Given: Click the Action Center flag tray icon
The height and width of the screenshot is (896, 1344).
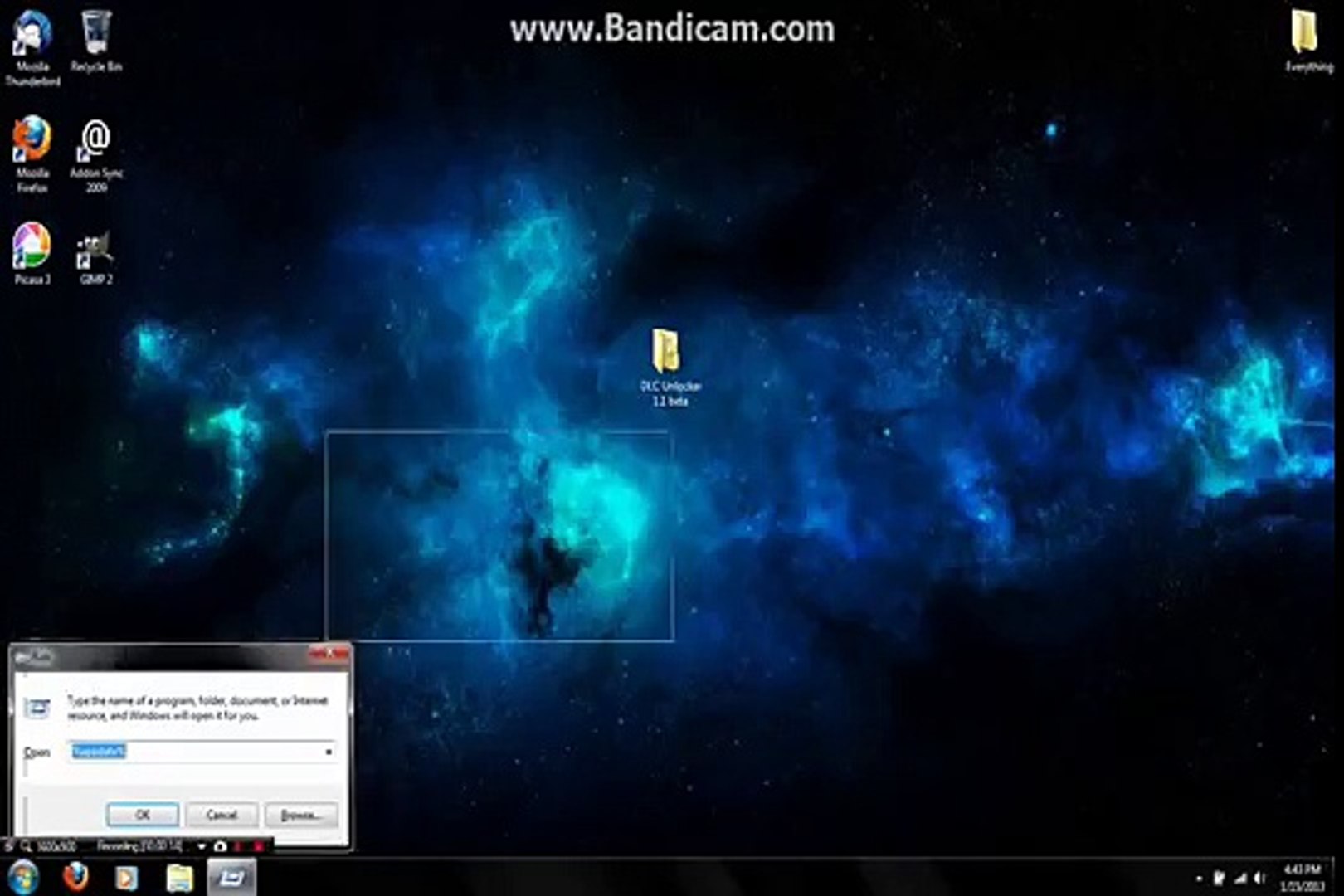Looking at the screenshot, I should [1219, 878].
